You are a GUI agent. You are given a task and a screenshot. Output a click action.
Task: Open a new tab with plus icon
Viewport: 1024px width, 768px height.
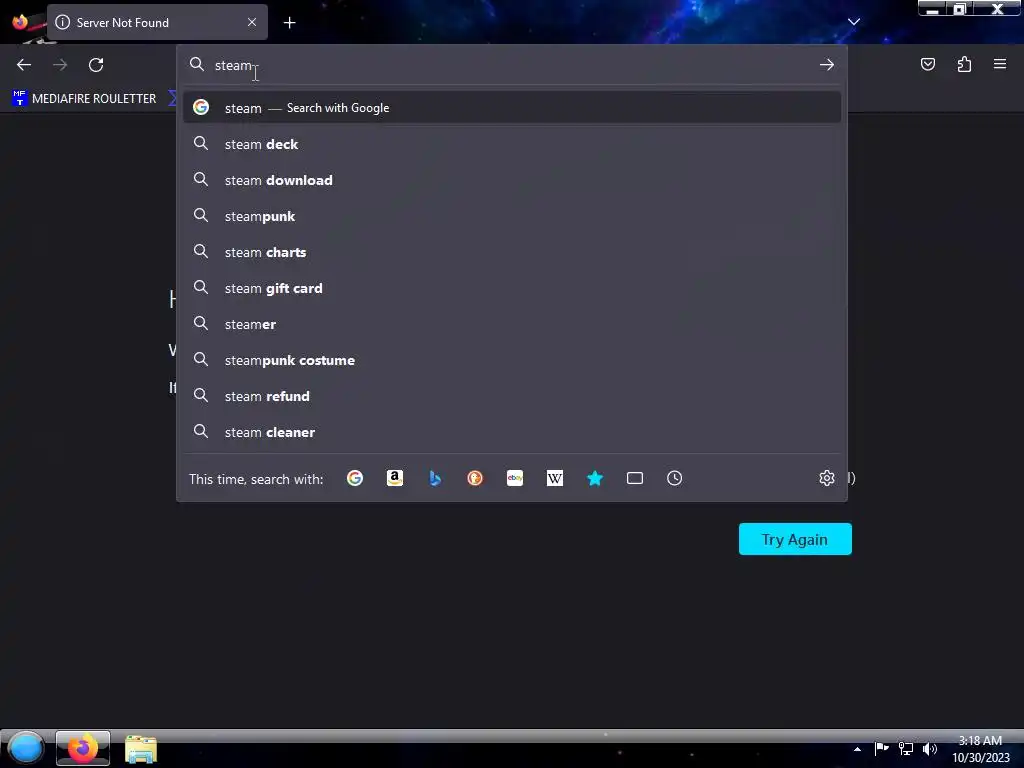289,23
